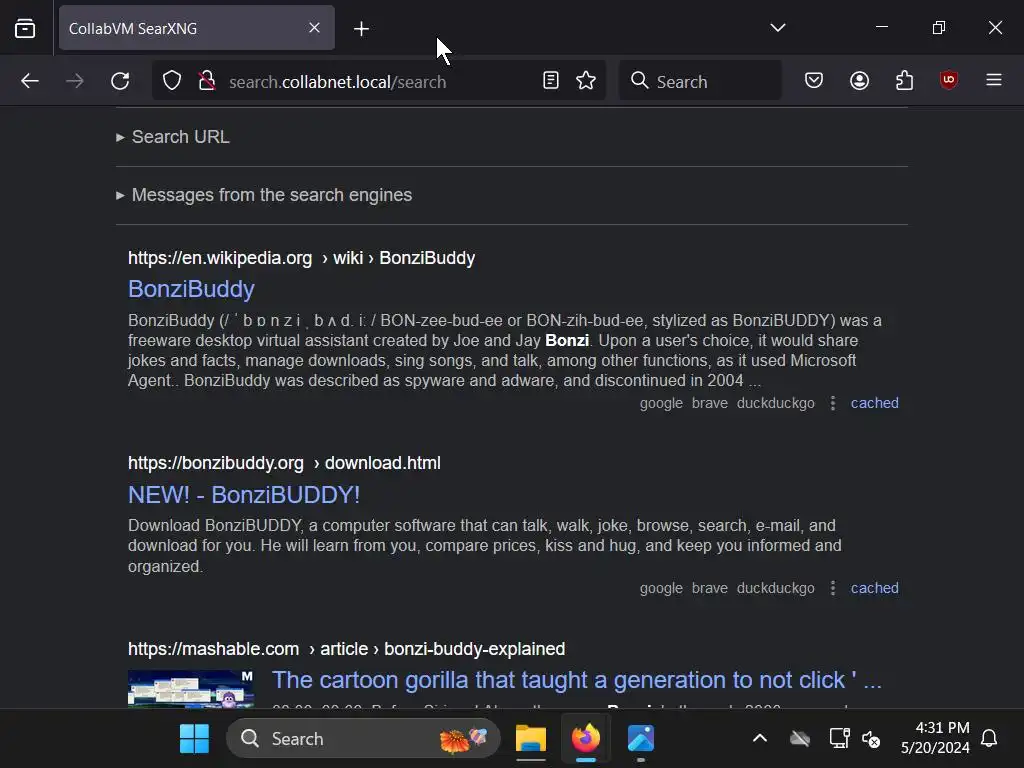Open Photos app in taskbar
1024x768 pixels.
(x=641, y=739)
